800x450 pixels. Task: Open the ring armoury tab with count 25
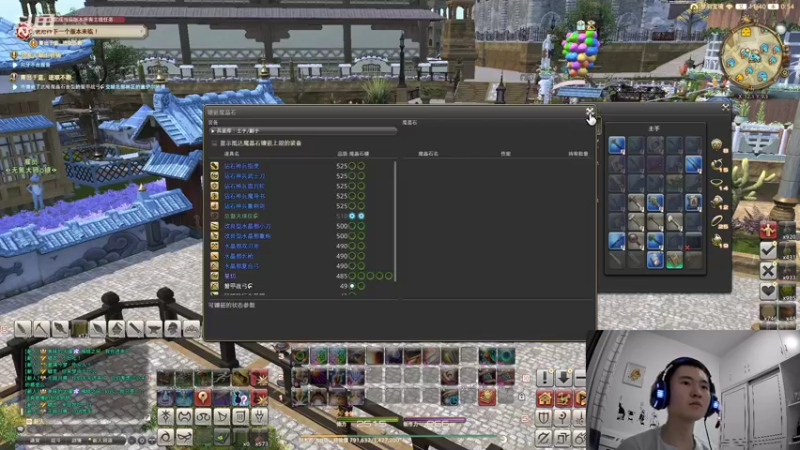tap(718, 222)
